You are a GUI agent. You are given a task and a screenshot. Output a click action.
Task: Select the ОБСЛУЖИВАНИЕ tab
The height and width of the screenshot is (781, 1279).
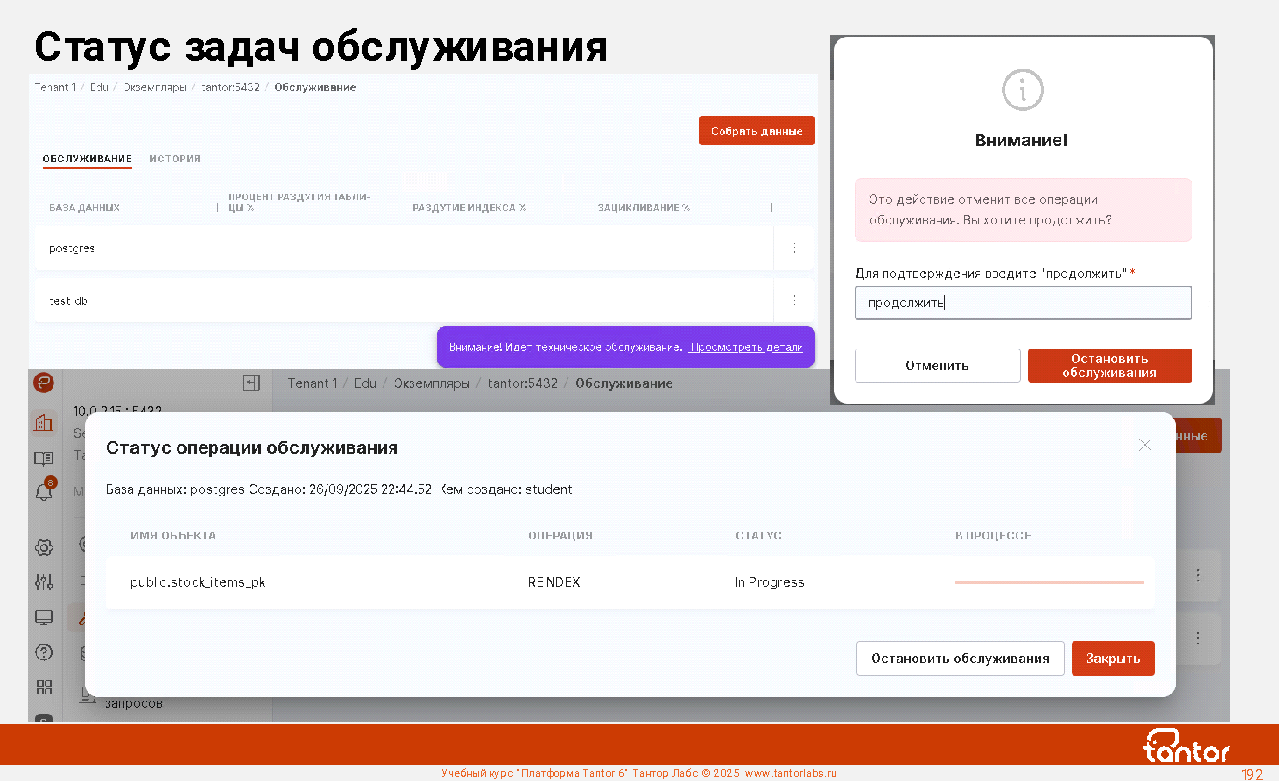[87, 158]
